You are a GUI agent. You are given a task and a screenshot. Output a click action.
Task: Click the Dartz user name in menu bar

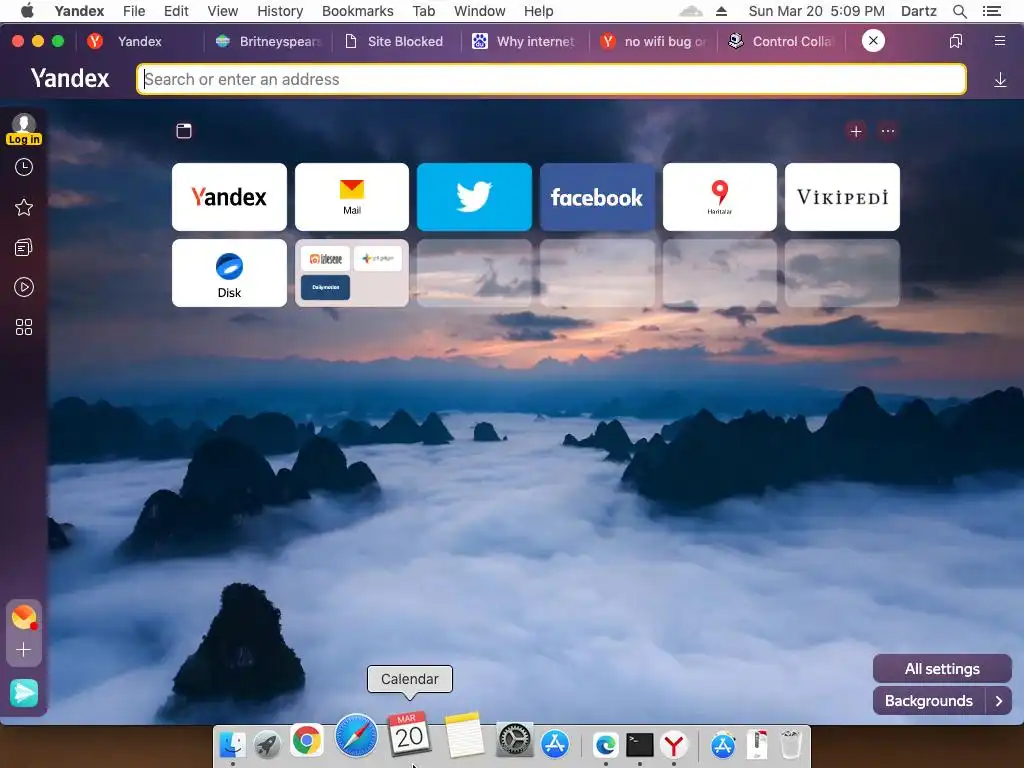(919, 11)
